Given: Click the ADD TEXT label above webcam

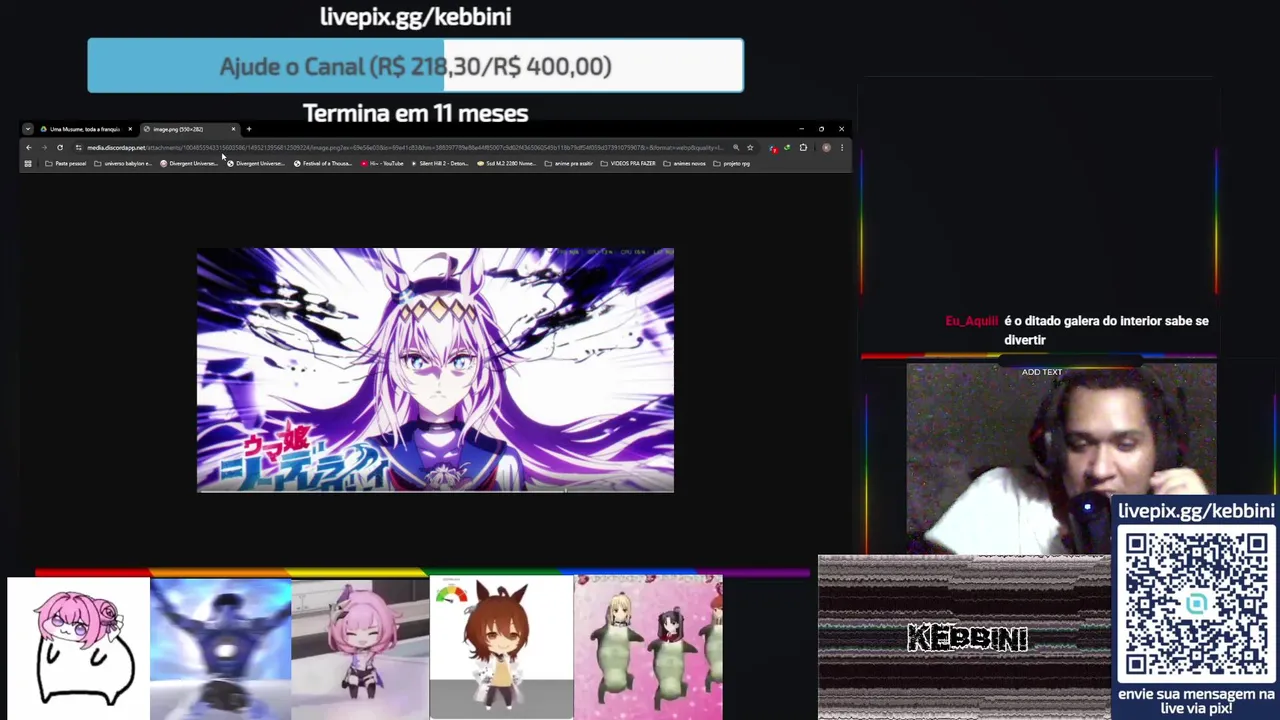Looking at the screenshot, I should [x=1042, y=372].
